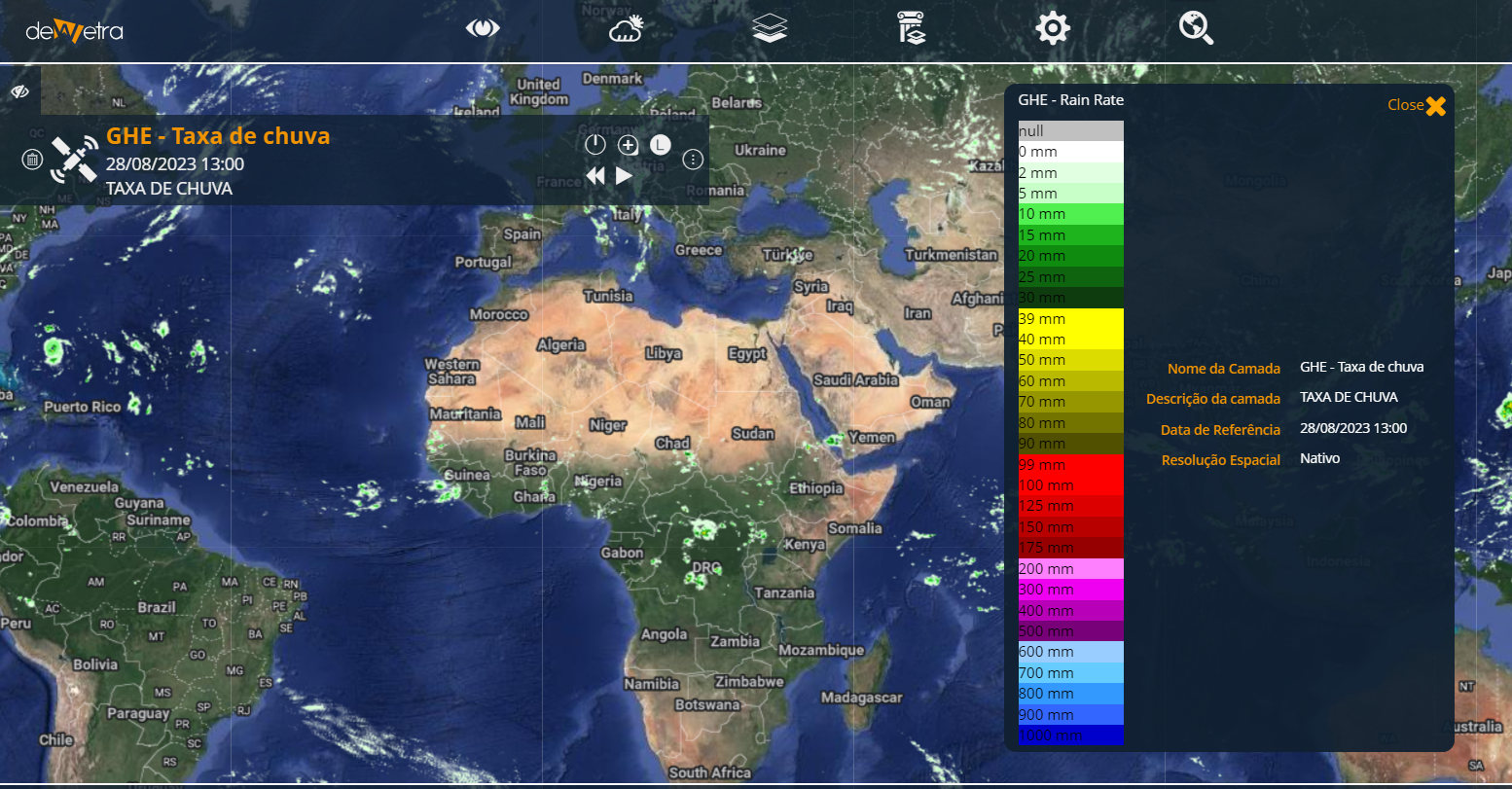
Task: Open the static layers column icon
Action: [911, 28]
